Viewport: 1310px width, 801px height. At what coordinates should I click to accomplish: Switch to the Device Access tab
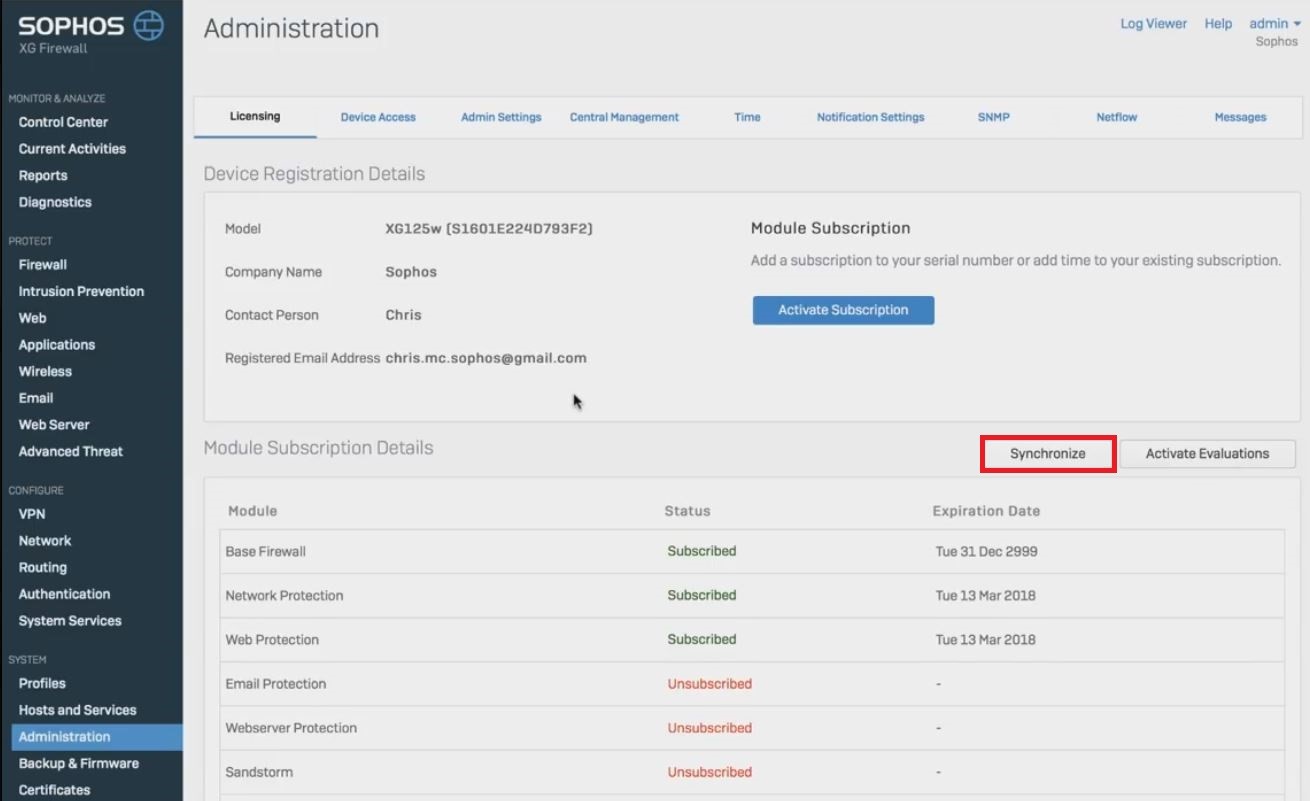[378, 116]
